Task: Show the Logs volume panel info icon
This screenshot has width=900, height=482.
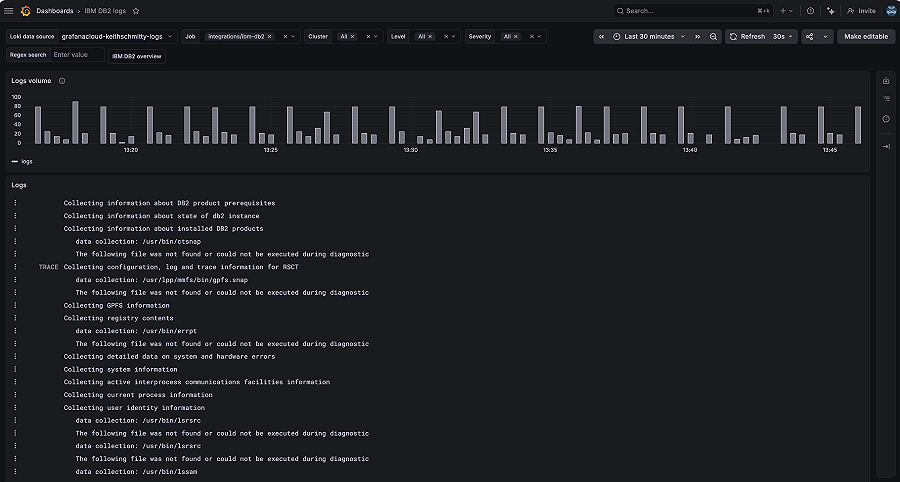Action: [x=62, y=81]
